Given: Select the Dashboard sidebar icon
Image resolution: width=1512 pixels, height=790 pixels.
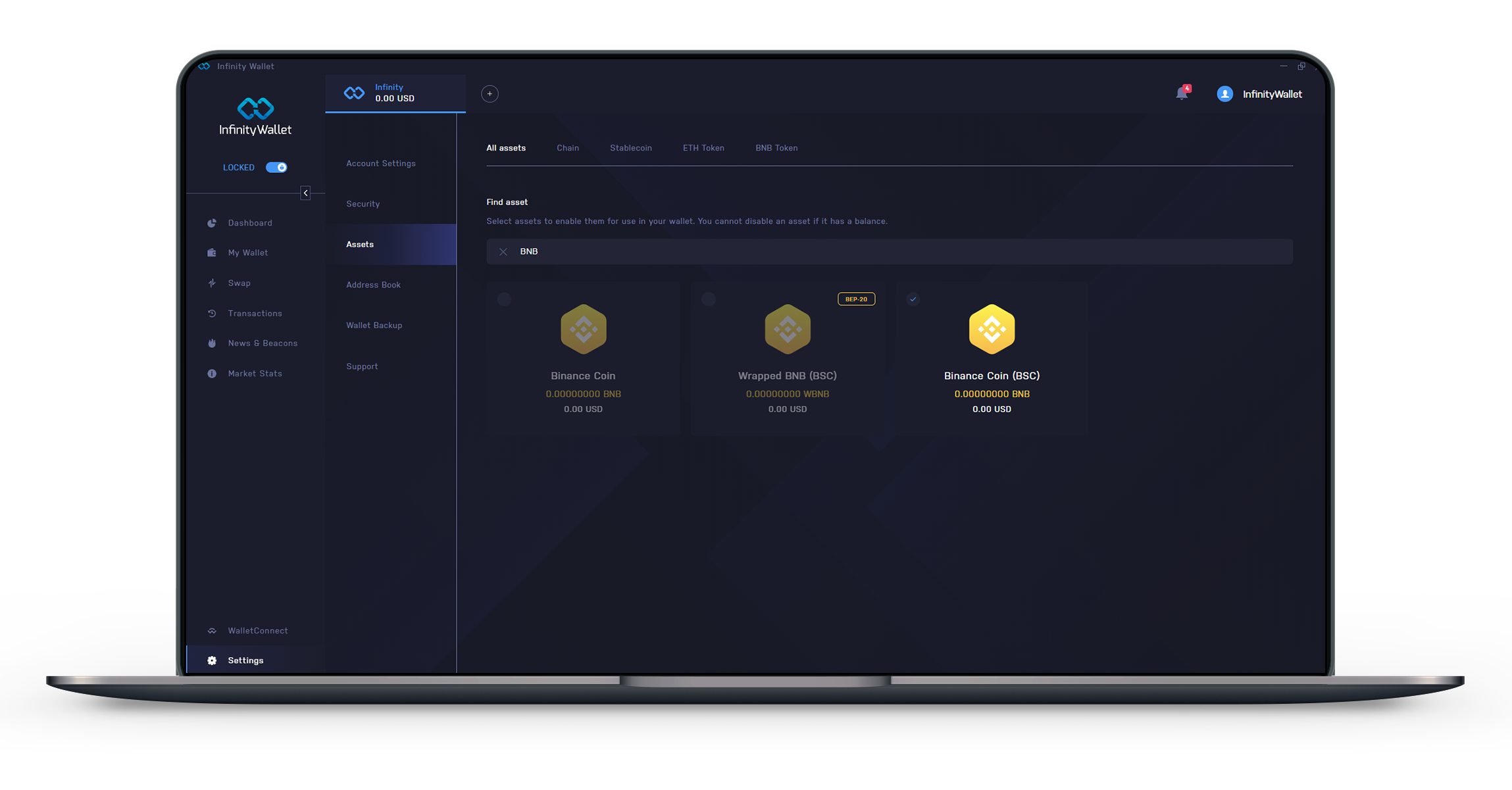Looking at the screenshot, I should coord(211,223).
